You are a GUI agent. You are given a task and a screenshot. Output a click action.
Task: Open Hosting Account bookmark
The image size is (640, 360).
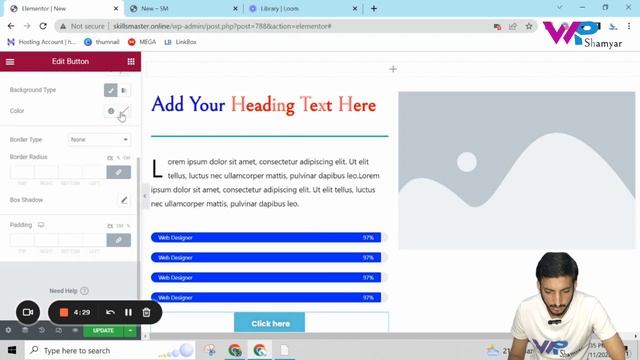(x=42, y=42)
